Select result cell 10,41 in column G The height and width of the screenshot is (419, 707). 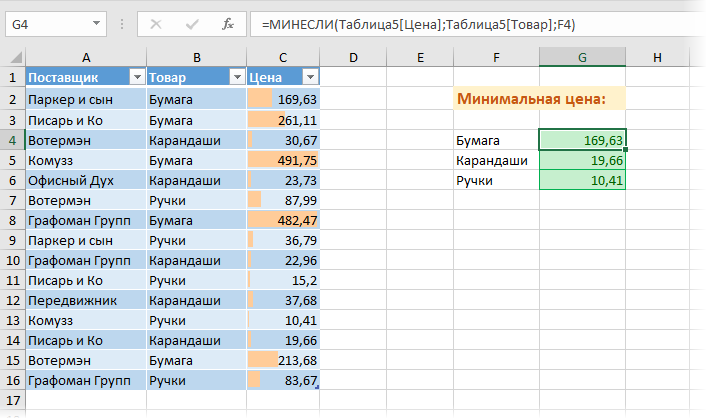point(582,180)
